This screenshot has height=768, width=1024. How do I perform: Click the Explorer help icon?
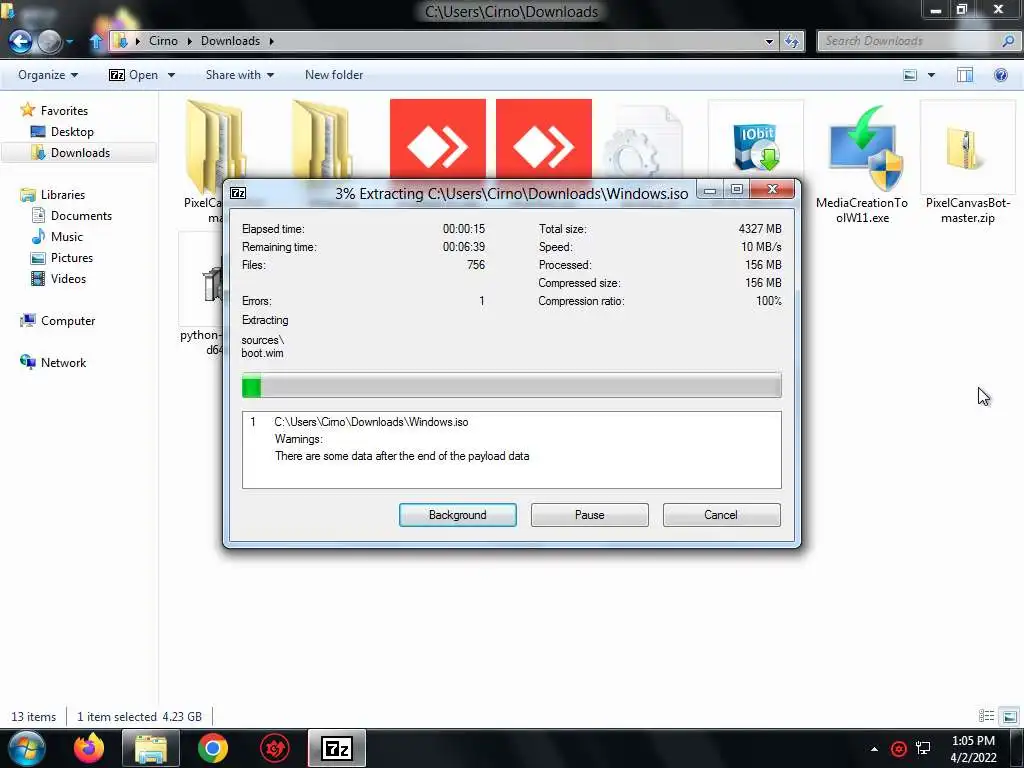[1000, 75]
